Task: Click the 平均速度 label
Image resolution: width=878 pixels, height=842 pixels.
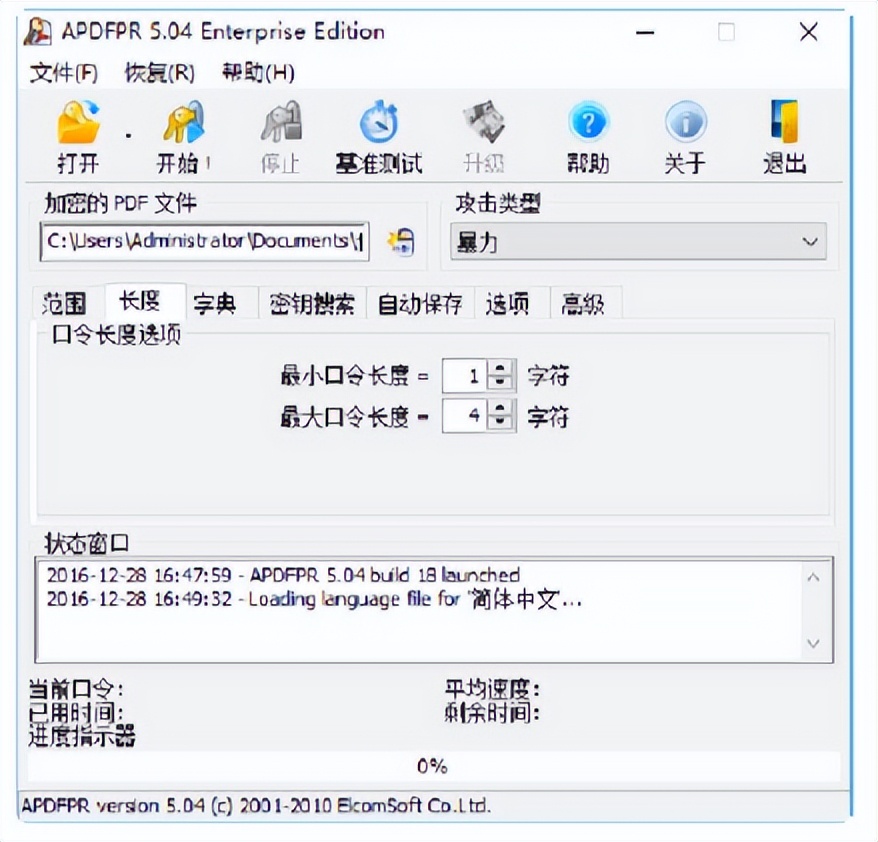Action: [x=492, y=689]
